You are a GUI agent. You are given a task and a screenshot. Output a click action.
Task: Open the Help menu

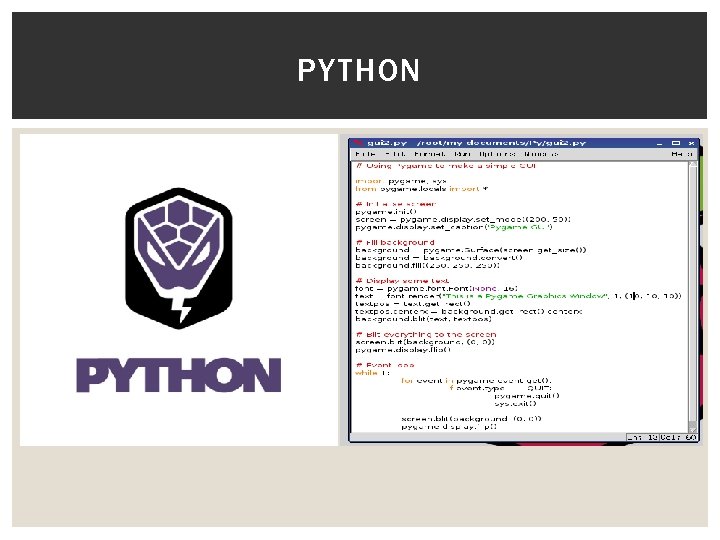[681, 154]
